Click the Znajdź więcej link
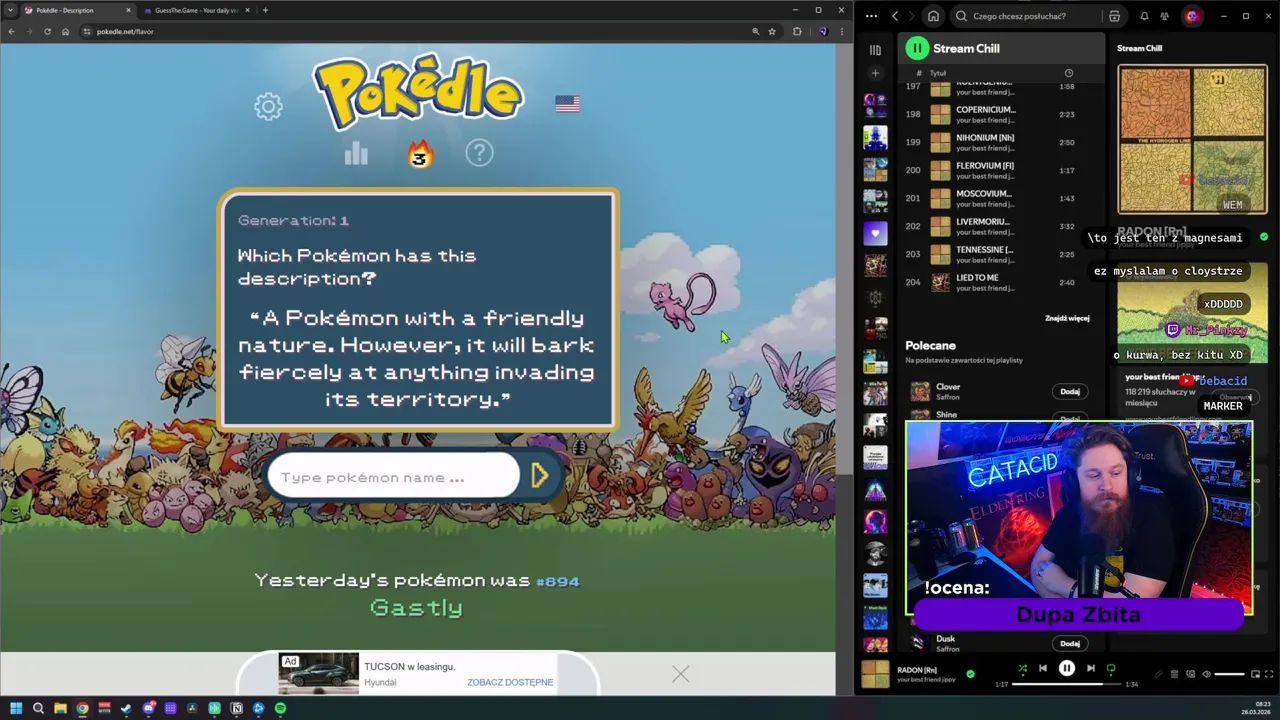The image size is (1280, 720). click(1067, 318)
